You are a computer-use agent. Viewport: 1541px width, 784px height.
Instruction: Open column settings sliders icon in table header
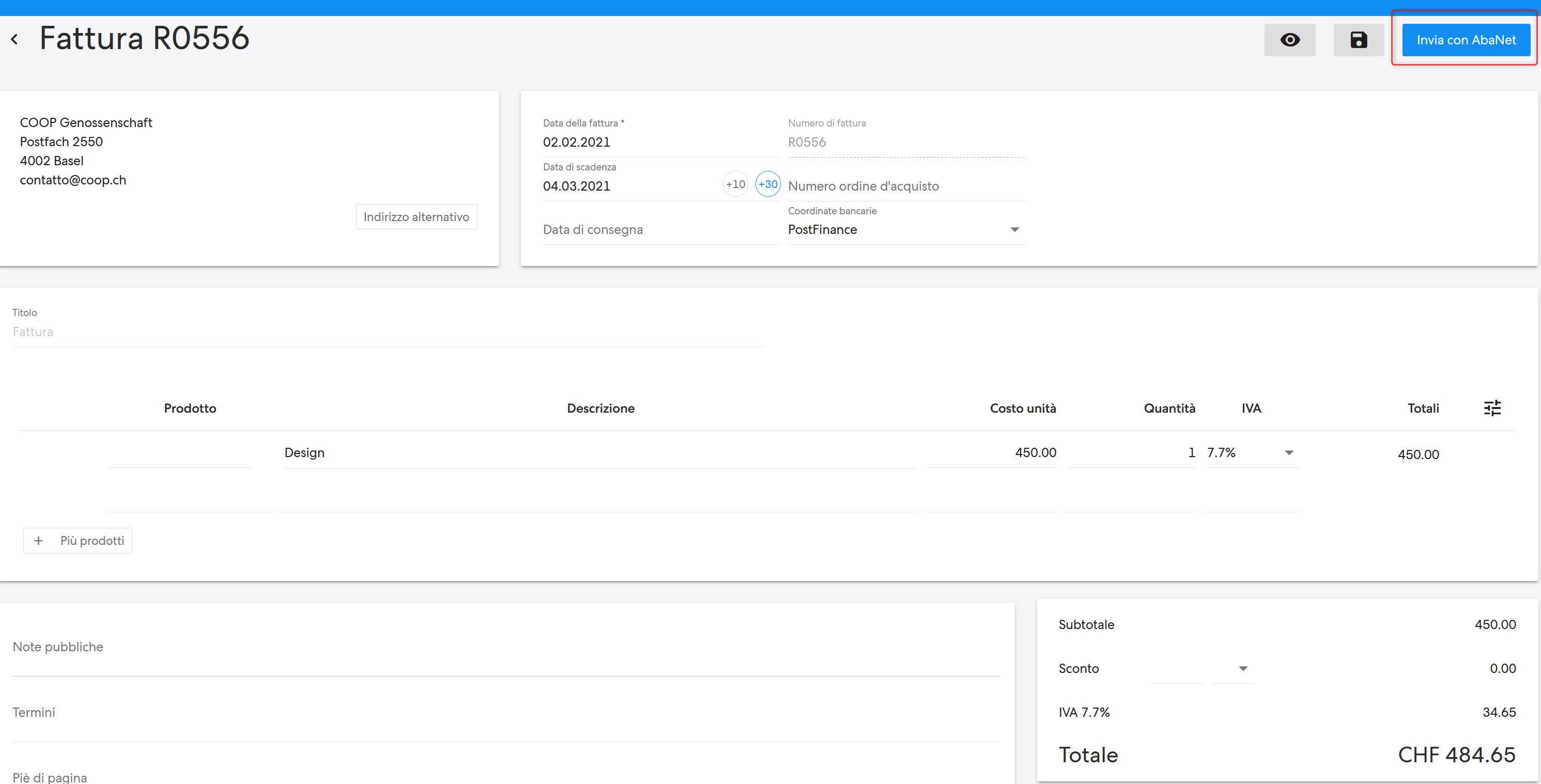pos(1492,408)
